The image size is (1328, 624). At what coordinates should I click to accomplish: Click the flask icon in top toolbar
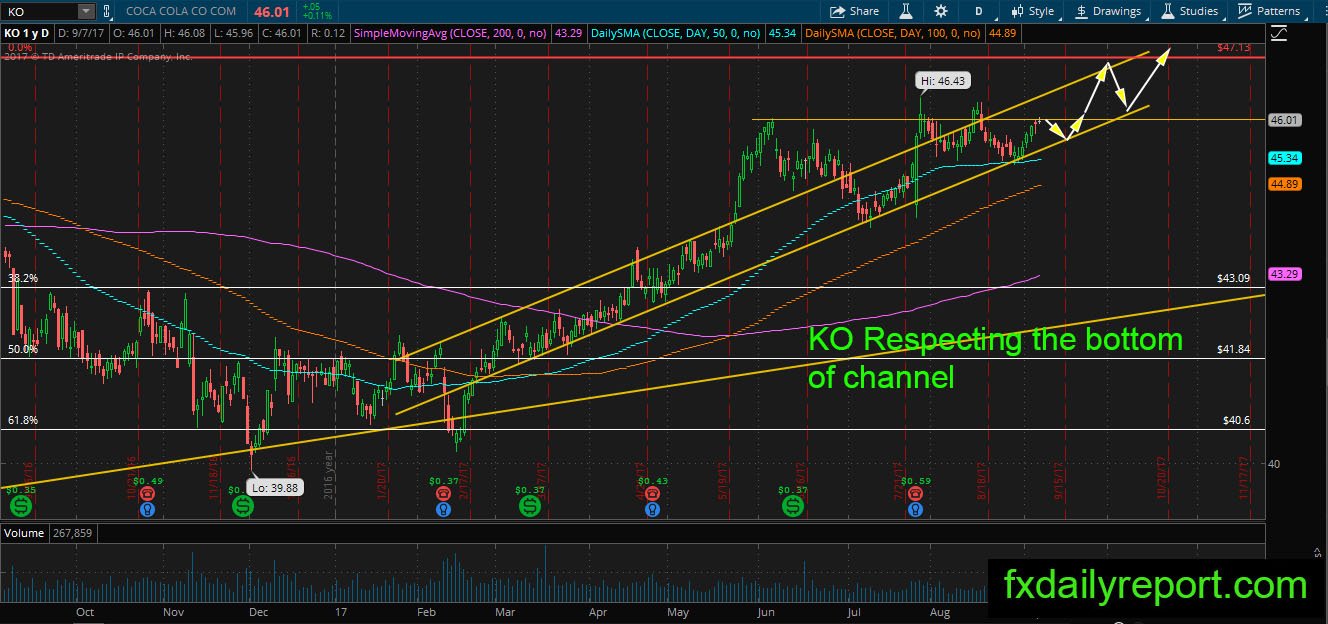906,11
